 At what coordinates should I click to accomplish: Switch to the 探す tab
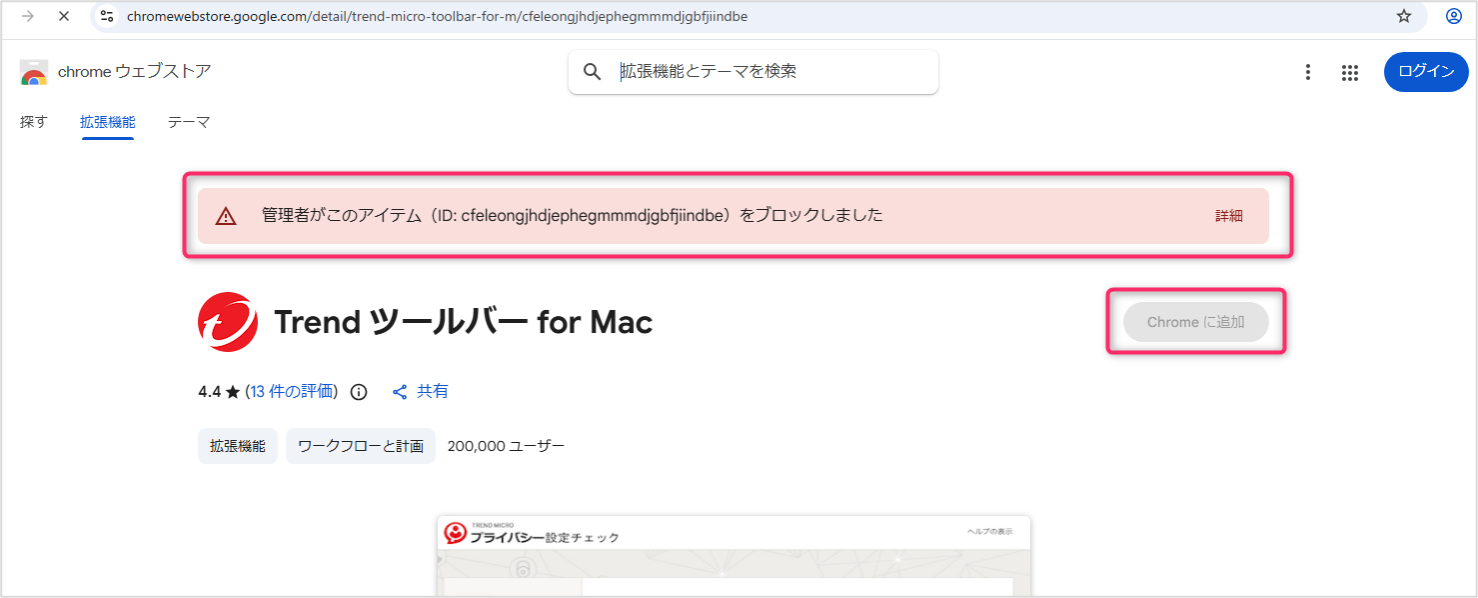click(34, 122)
